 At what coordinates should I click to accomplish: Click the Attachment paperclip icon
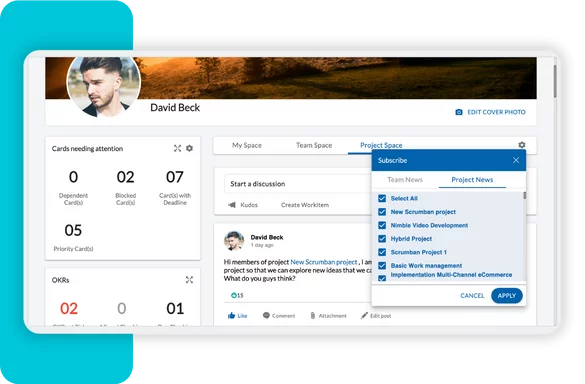313,316
